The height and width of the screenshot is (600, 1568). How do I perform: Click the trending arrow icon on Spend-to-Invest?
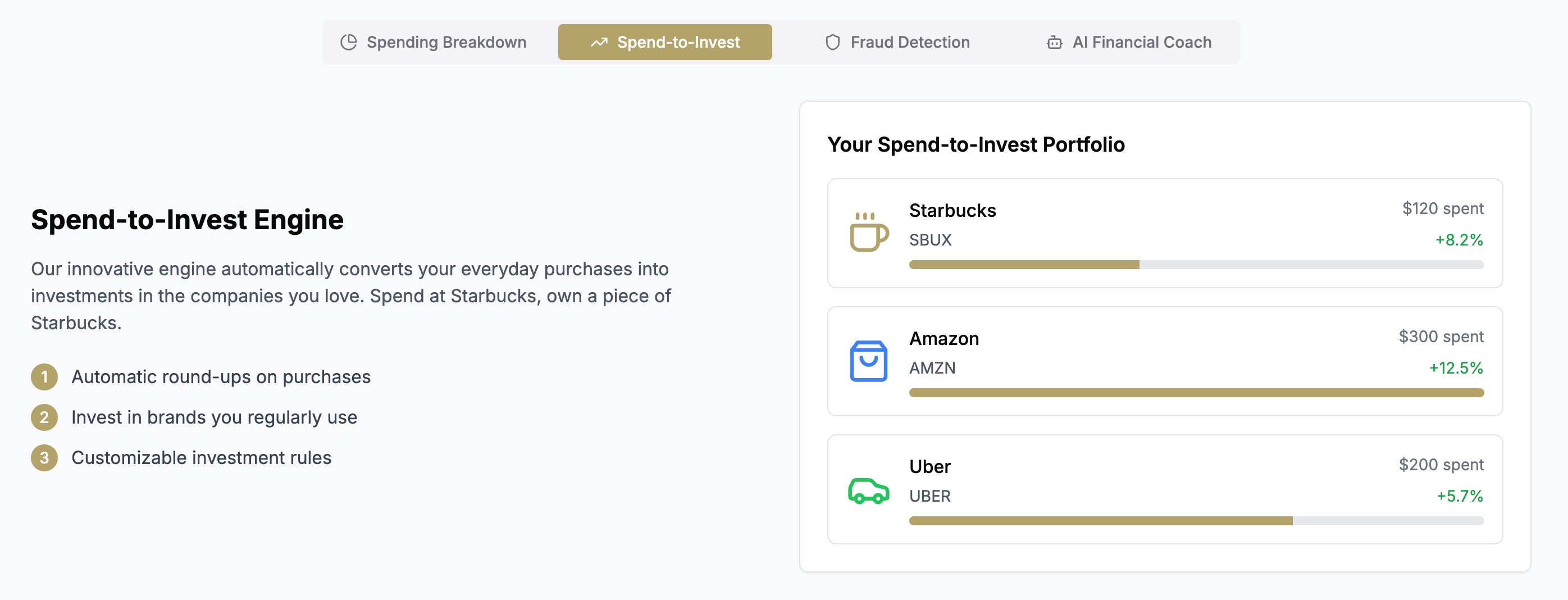[600, 42]
